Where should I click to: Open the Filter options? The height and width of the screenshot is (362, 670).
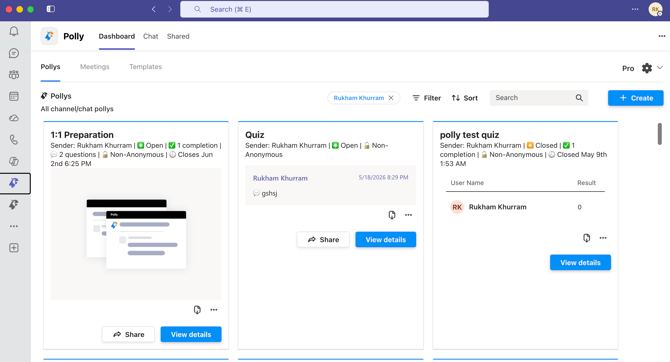coord(426,98)
